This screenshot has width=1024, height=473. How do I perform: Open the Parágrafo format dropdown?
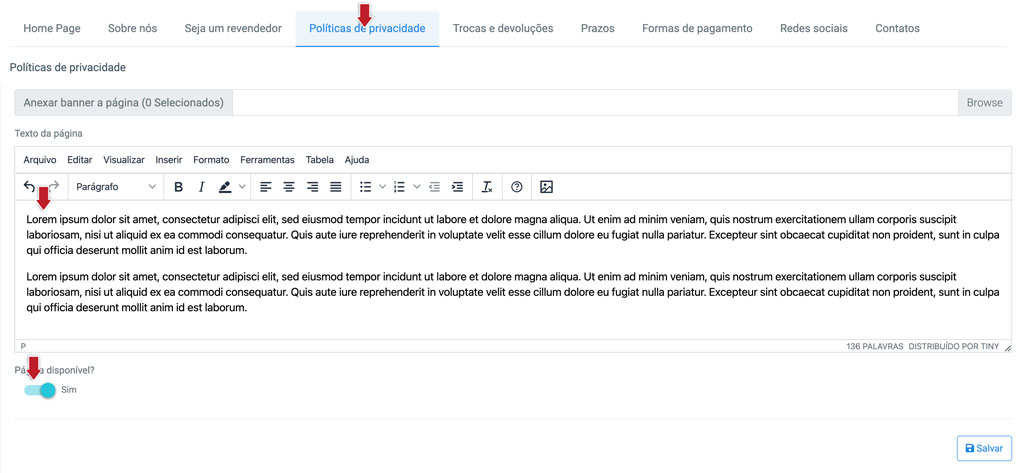pyautogui.click(x=116, y=187)
